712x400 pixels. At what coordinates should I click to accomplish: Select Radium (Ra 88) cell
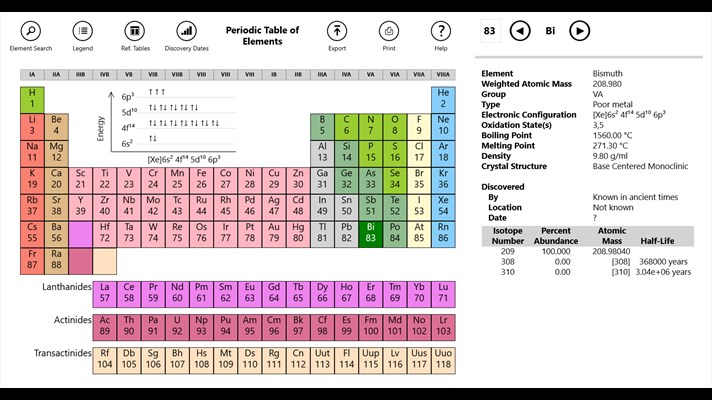coord(56,261)
